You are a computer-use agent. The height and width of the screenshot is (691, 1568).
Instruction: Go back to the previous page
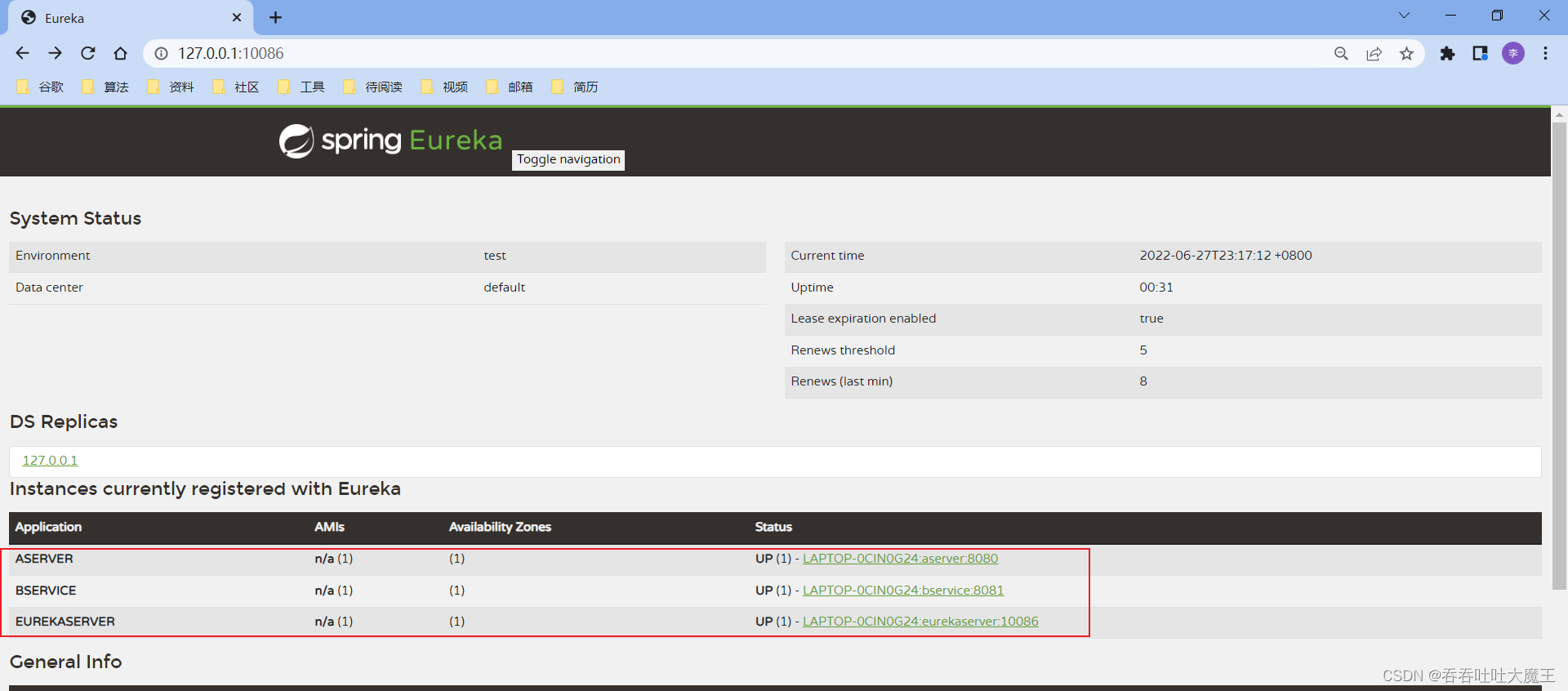(22, 53)
